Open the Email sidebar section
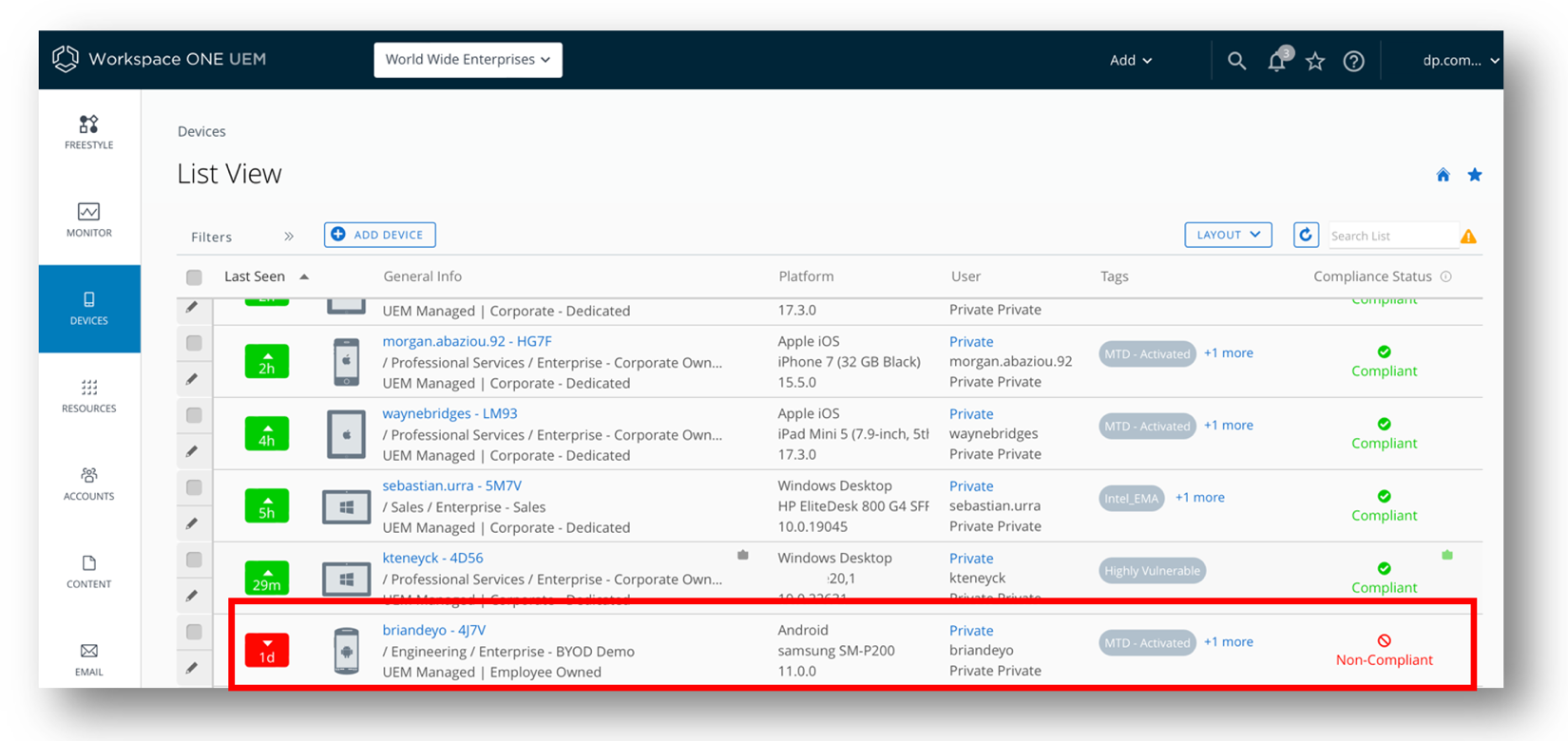The image size is (1568, 741). point(88,659)
